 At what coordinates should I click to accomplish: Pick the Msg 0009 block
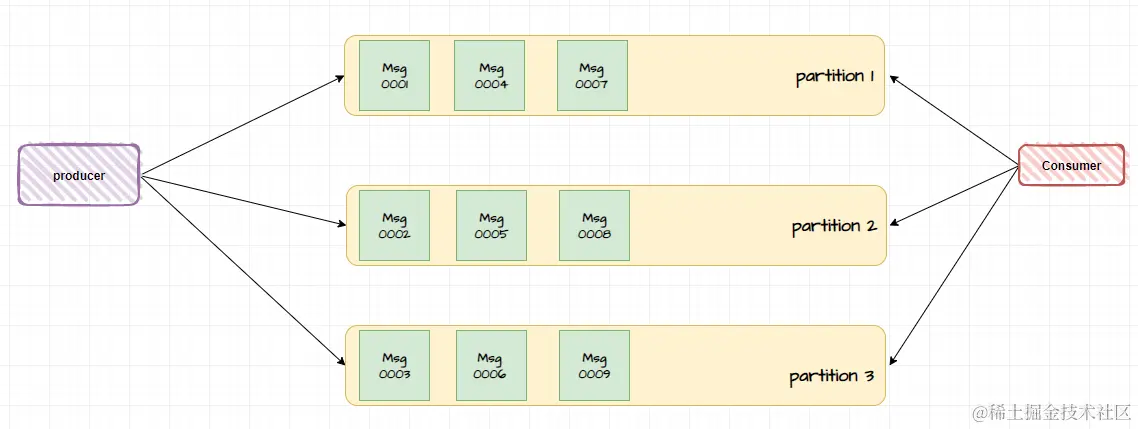coord(594,366)
